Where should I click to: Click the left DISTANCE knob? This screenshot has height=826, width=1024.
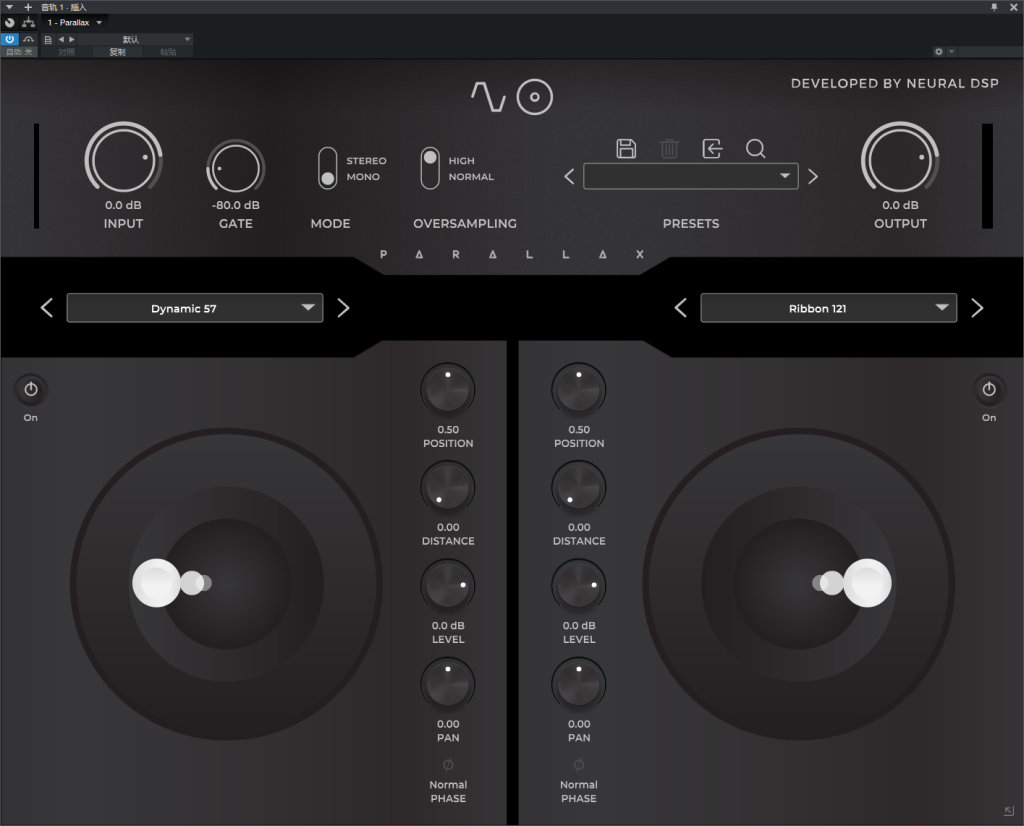pos(447,488)
